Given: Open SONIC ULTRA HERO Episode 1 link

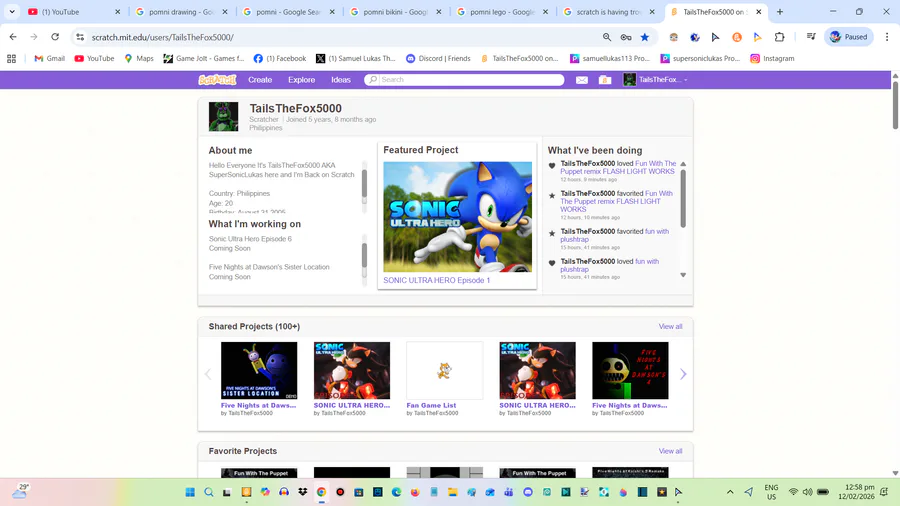Looking at the screenshot, I should click(437, 280).
